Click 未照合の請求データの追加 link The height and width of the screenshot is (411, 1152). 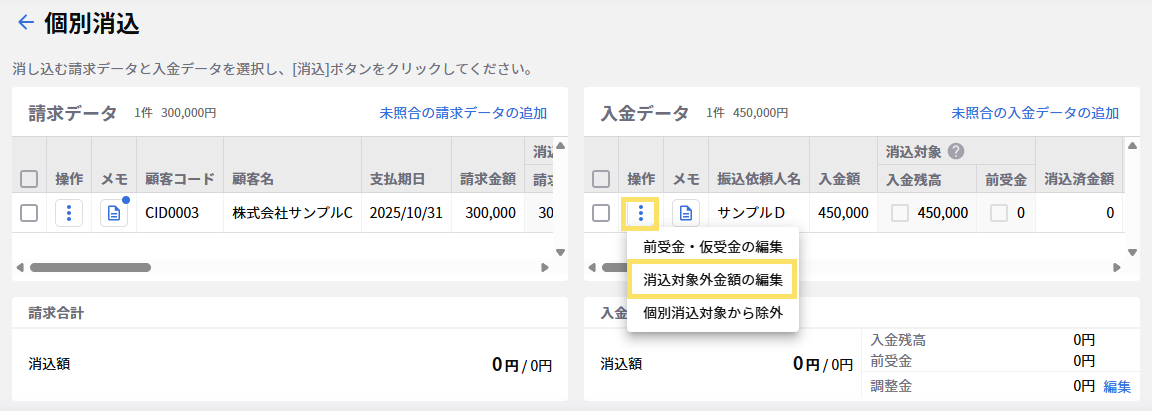pos(463,113)
